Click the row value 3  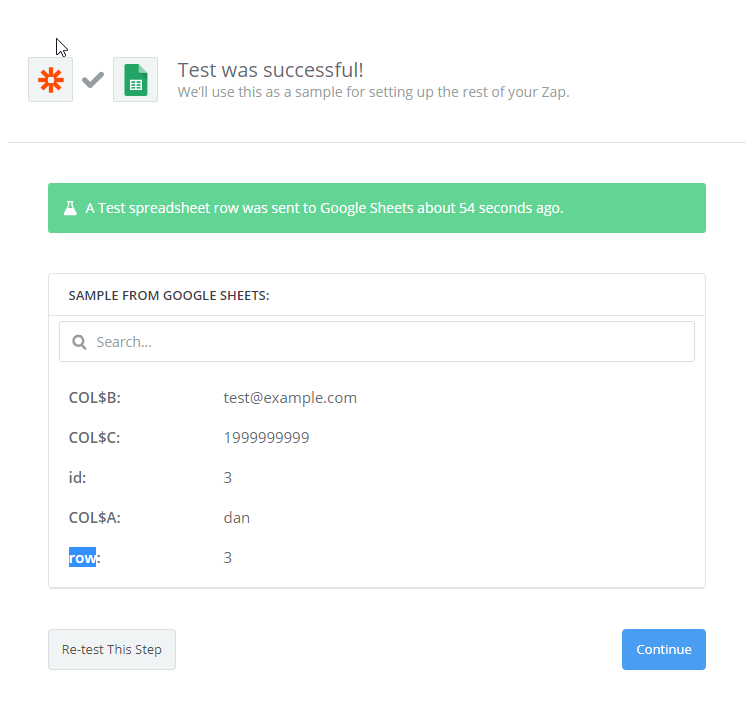pos(228,558)
